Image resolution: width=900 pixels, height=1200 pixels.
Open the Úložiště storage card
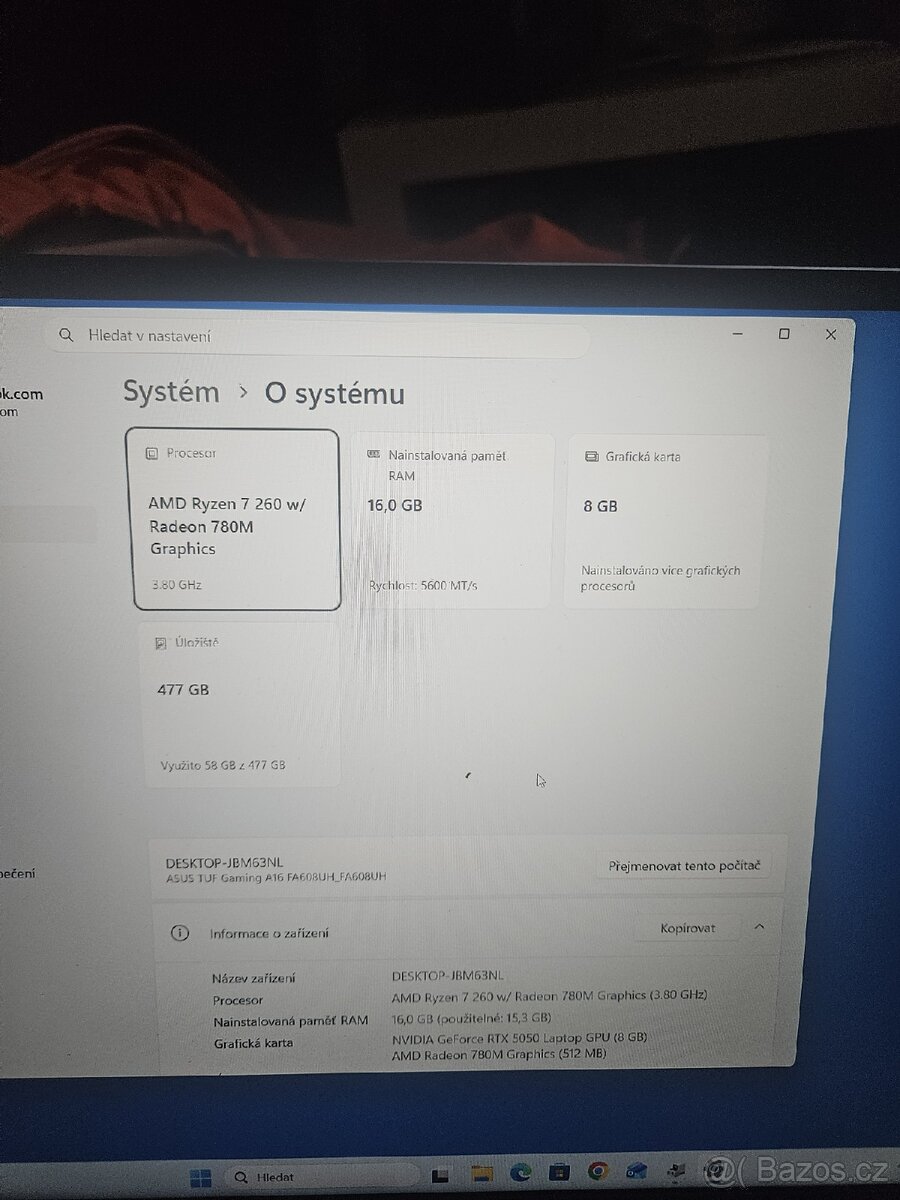point(240,704)
